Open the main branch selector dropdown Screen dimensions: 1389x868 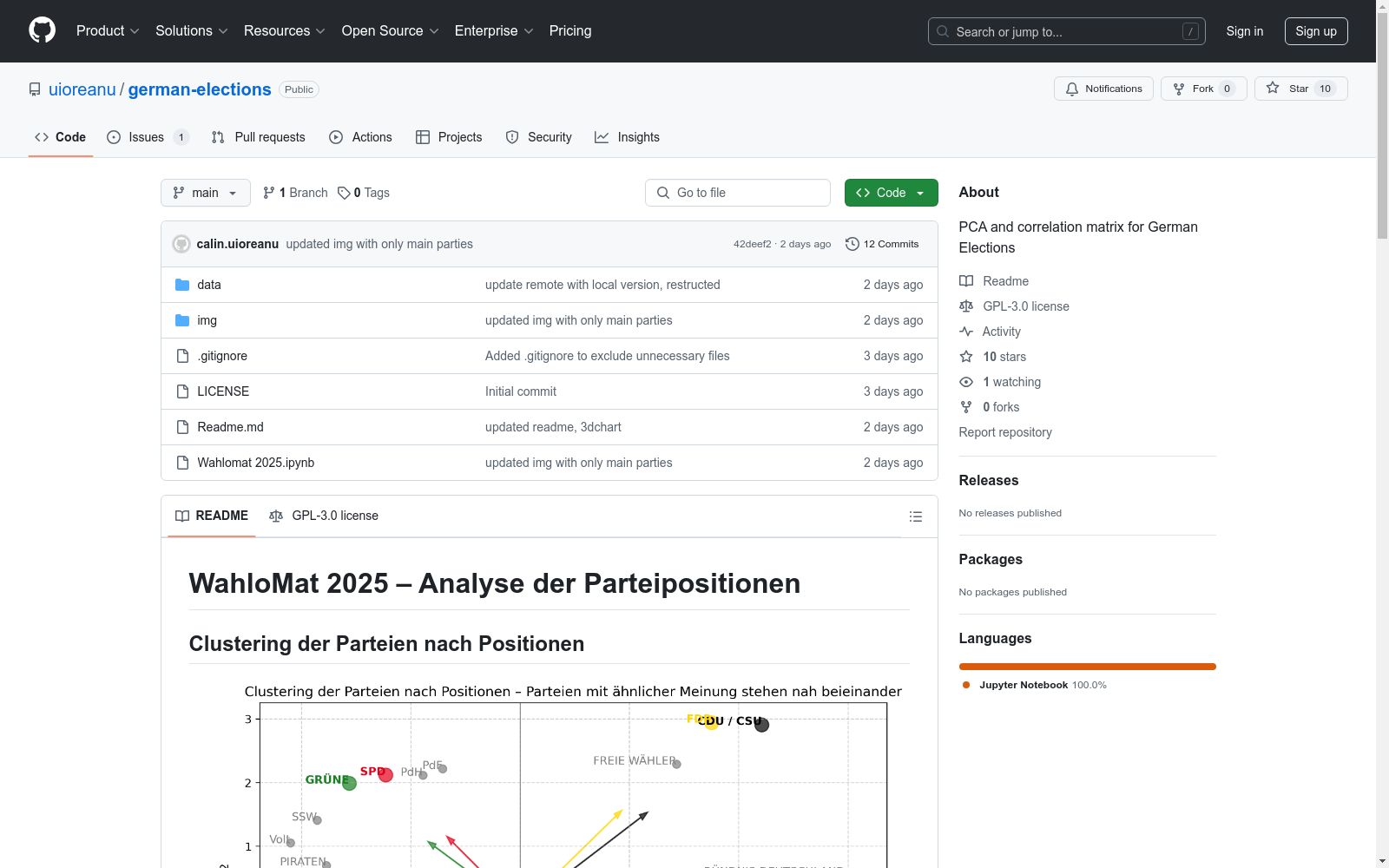[x=206, y=193]
